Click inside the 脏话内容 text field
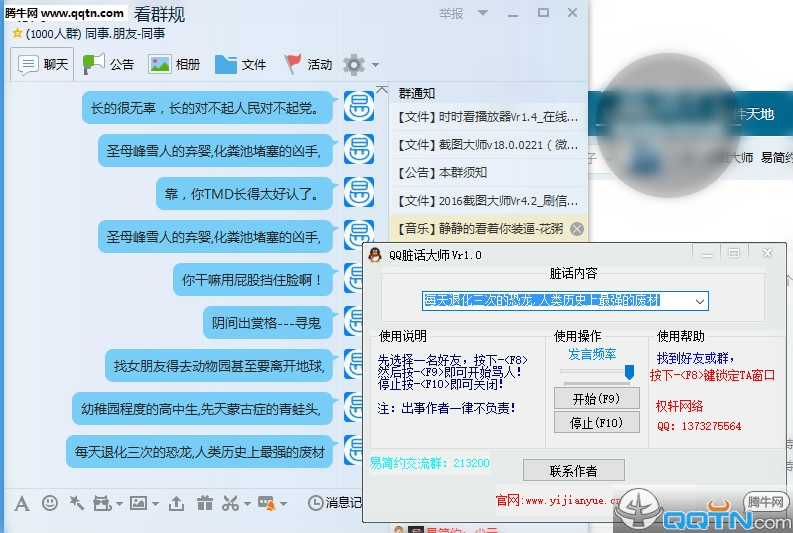Viewport: 793px width, 533px height. tap(556, 300)
